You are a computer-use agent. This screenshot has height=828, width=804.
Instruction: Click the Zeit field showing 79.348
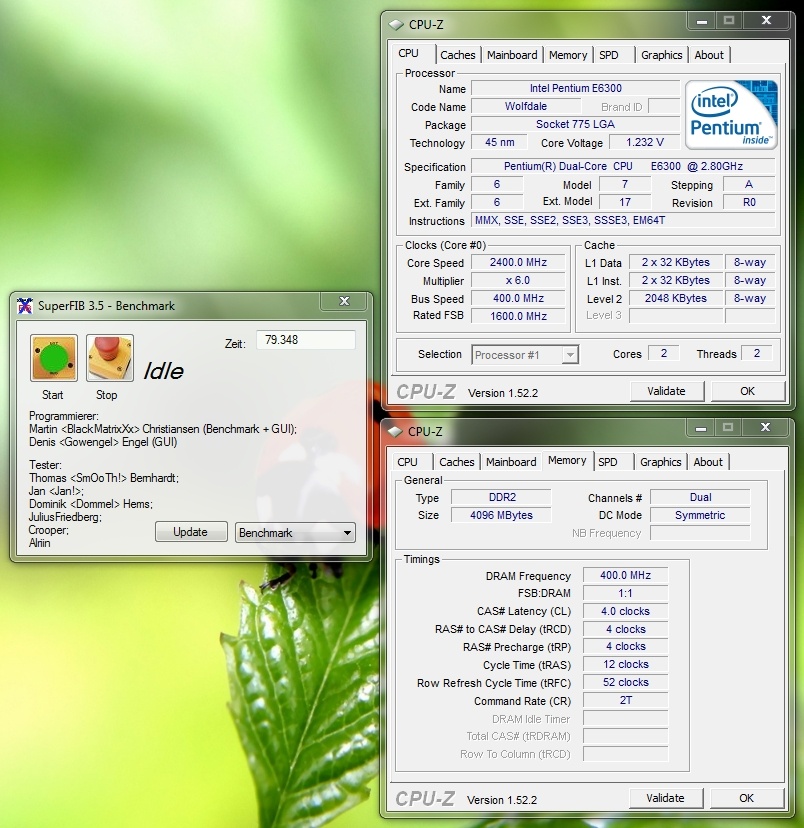(x=306, y=340)
